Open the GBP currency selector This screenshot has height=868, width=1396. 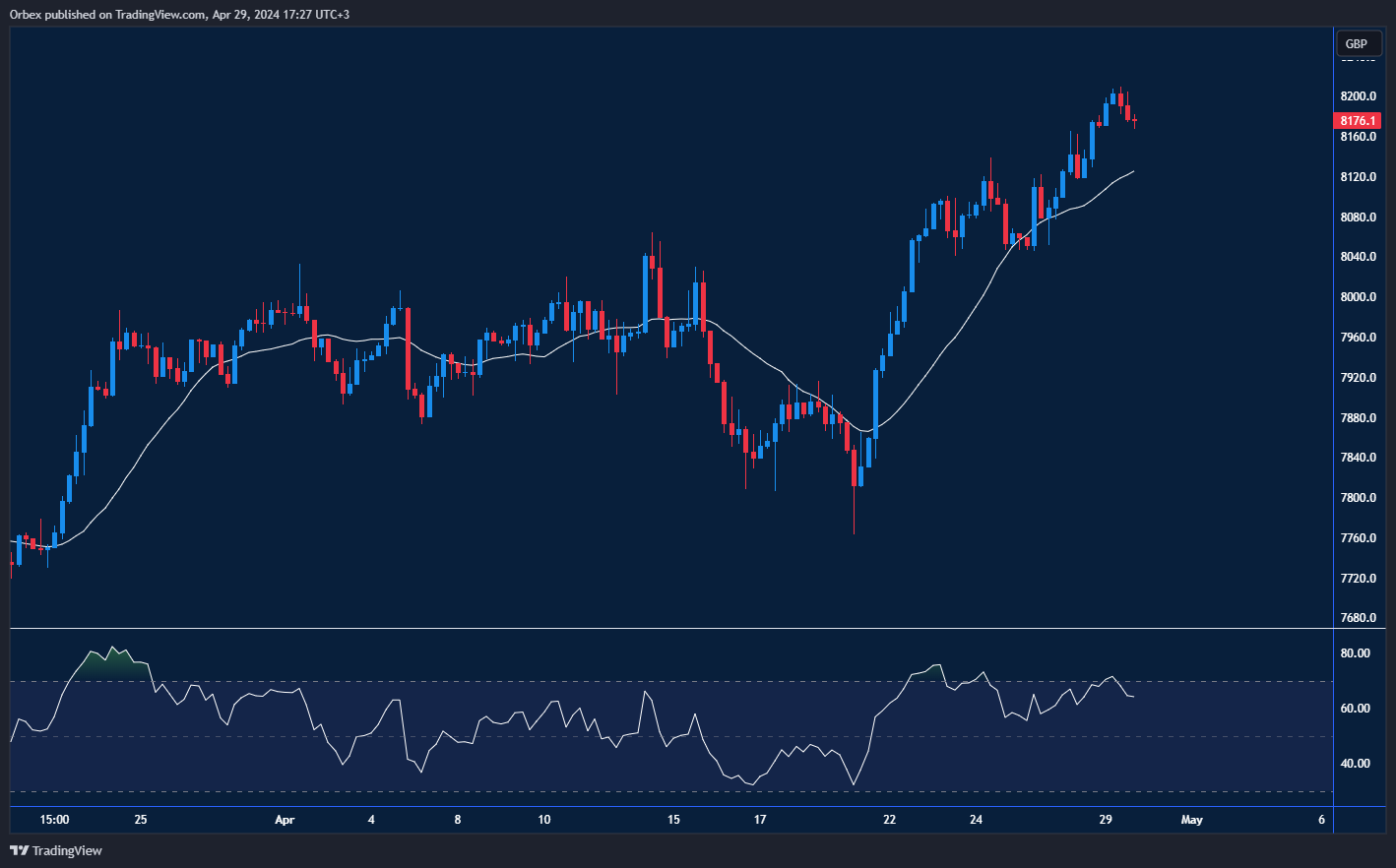(x=1358, y=43)
